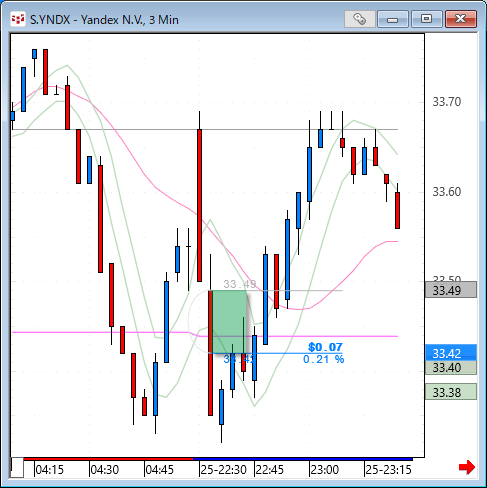Viewport: 487px width, 488px height.
Task: Click the white box at bottom-left of time axis
Action: tap(17, 468)
